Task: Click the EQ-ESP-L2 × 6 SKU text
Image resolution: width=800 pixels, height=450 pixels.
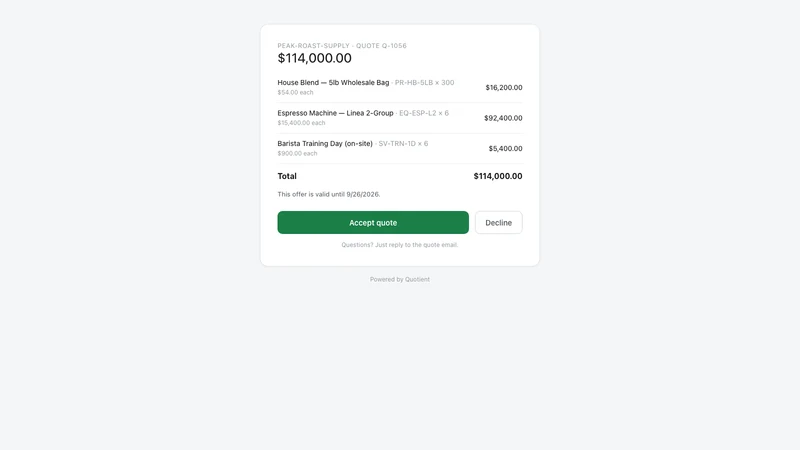Action: click(423, 113)
